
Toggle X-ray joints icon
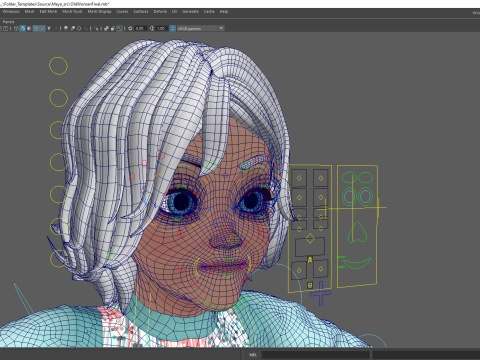[x=119, y=28]
